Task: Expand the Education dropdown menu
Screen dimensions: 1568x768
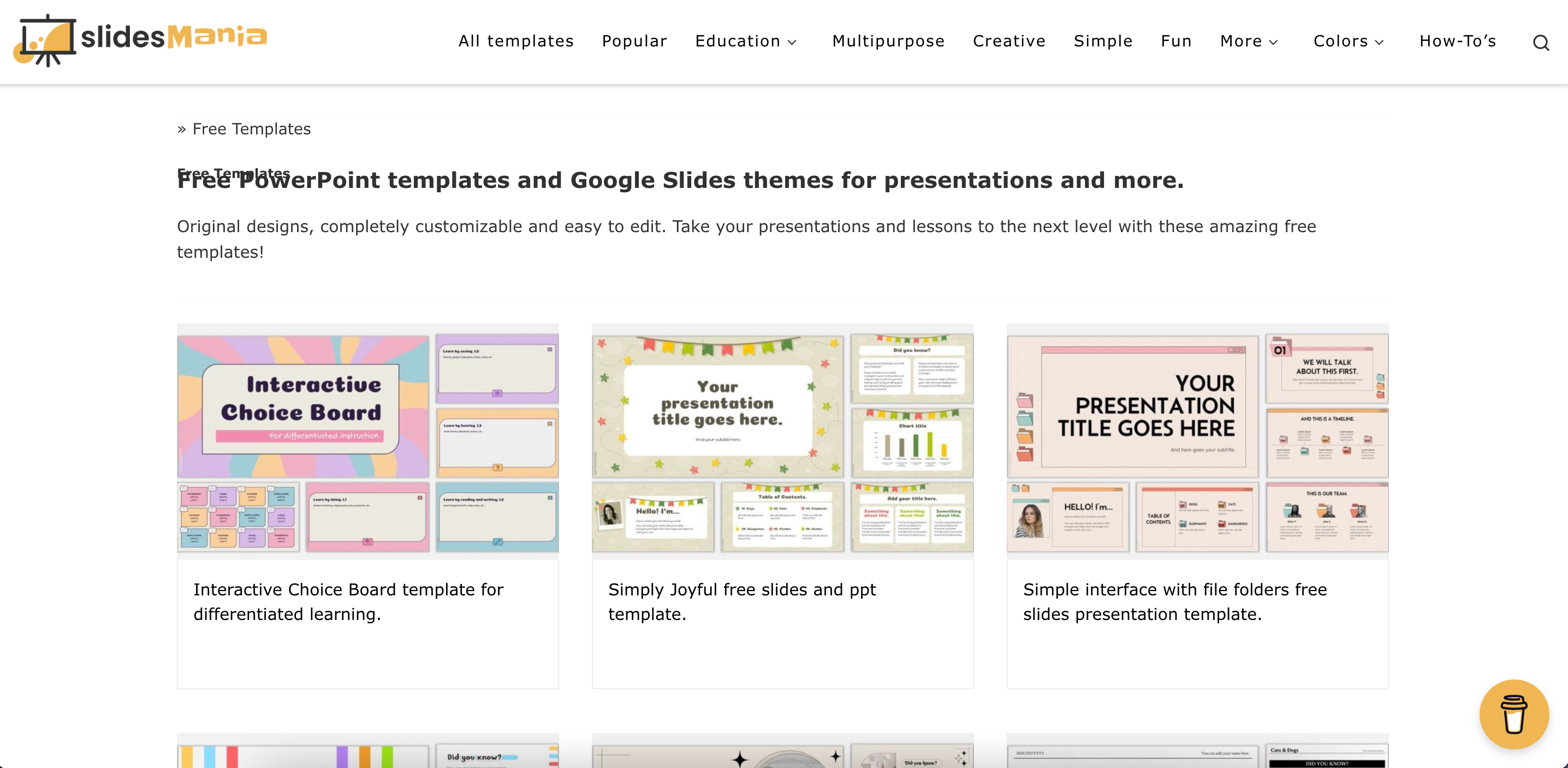Action: [746, 42]
